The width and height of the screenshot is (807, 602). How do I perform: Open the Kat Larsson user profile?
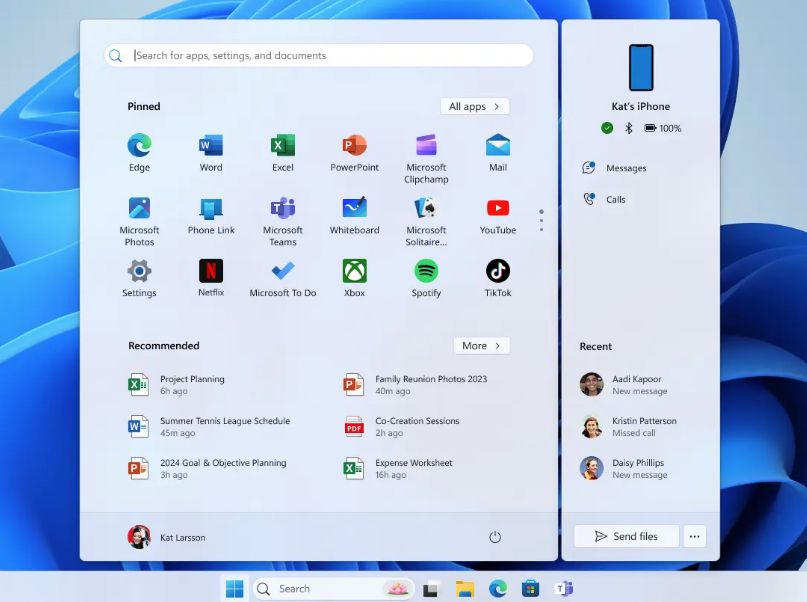pos(167,537)
